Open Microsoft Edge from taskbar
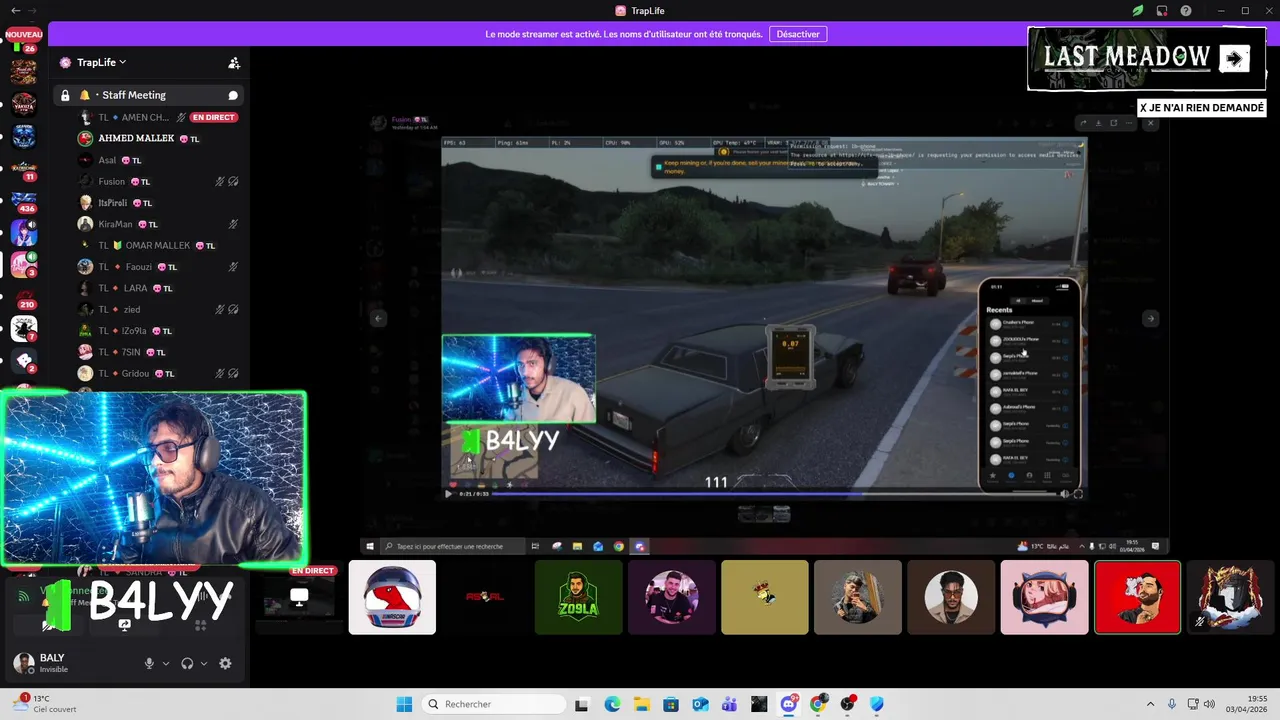This screenshot has width=1280, height=720. [612, 704]
